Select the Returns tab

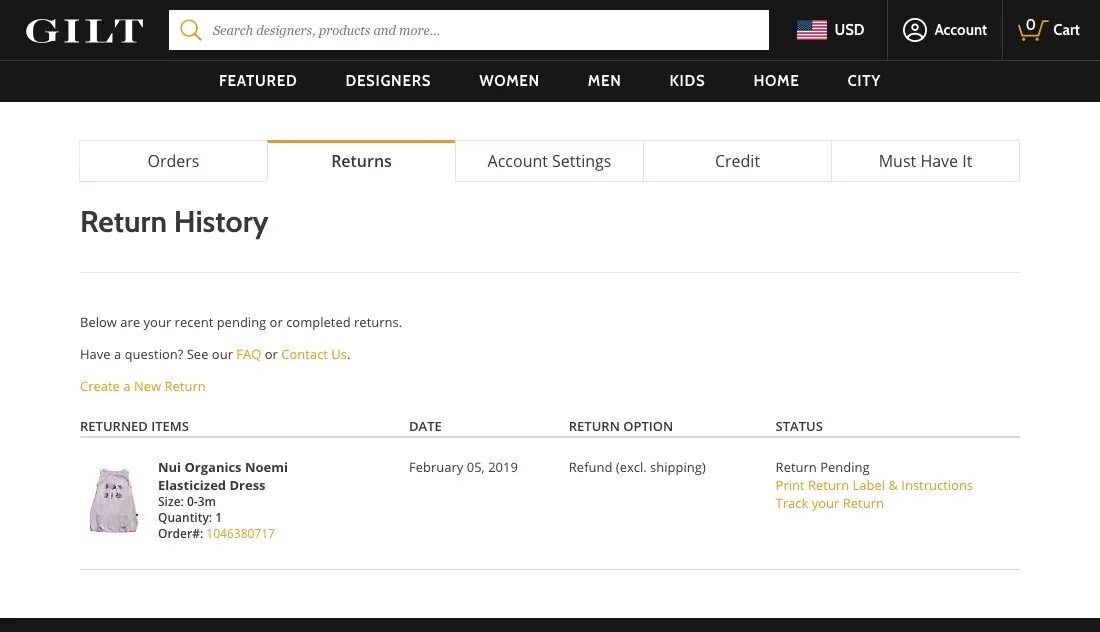tap(361, 161)
